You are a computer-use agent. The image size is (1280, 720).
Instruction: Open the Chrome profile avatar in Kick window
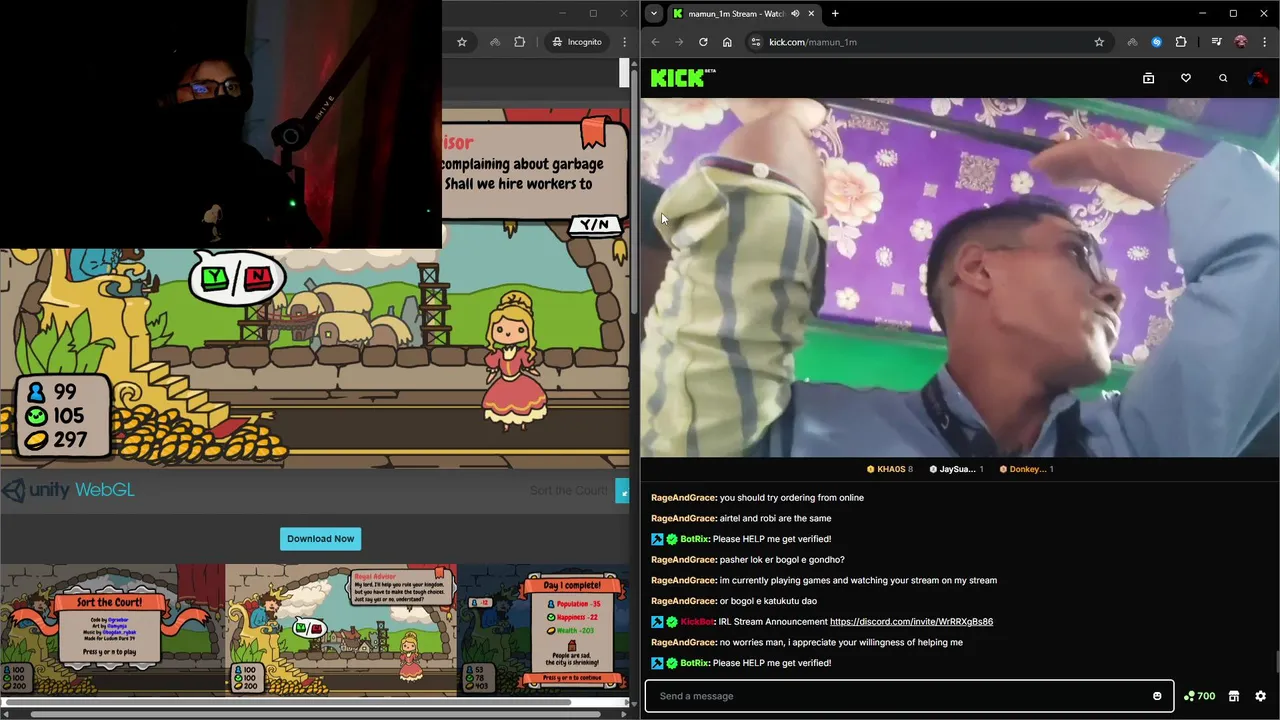tap(1241, 42)
